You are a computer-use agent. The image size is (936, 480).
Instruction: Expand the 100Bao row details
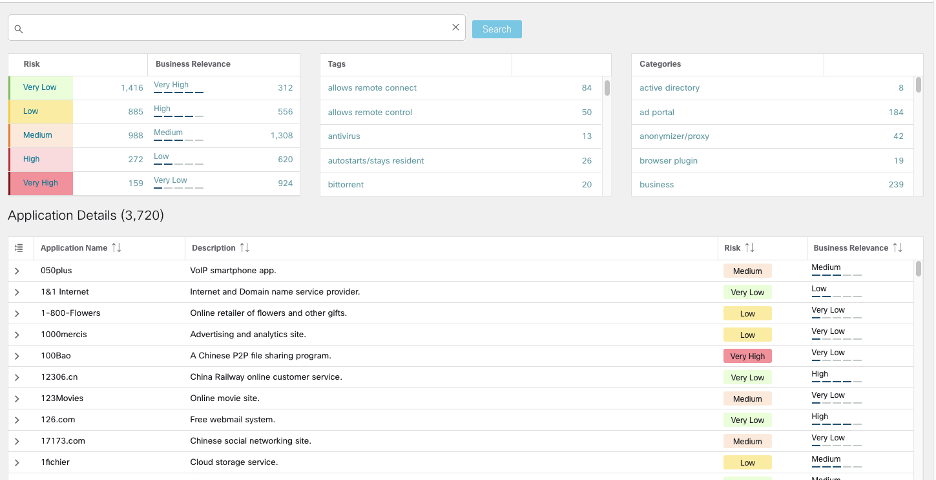(x=17, y=356)
